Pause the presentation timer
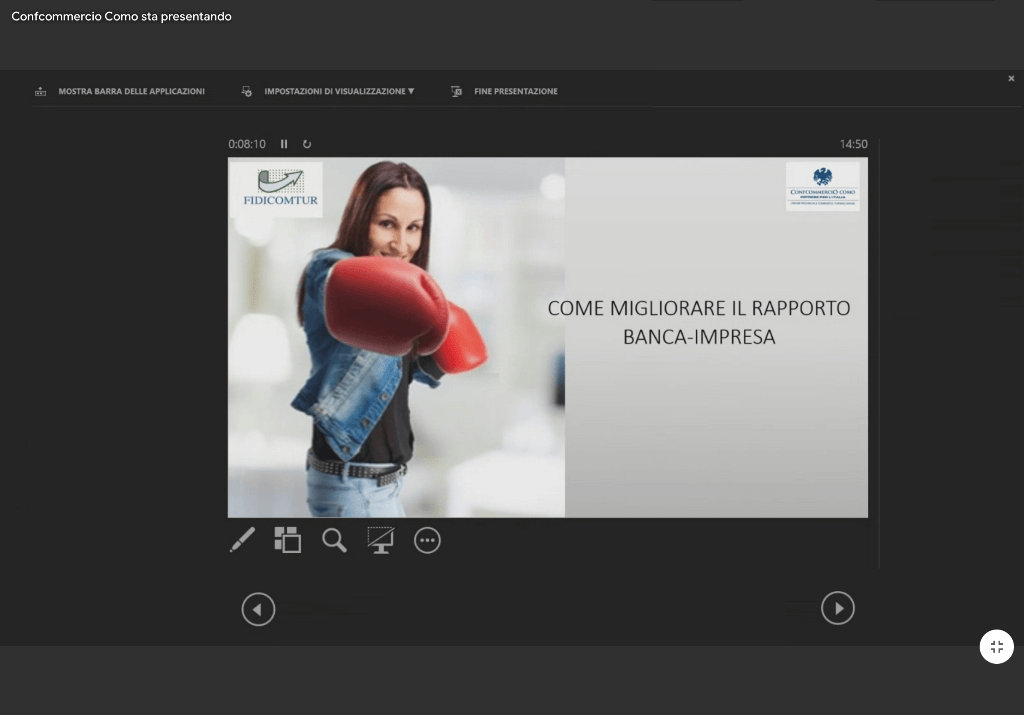The image size is (1024, 715). click(x=284, y=144)
